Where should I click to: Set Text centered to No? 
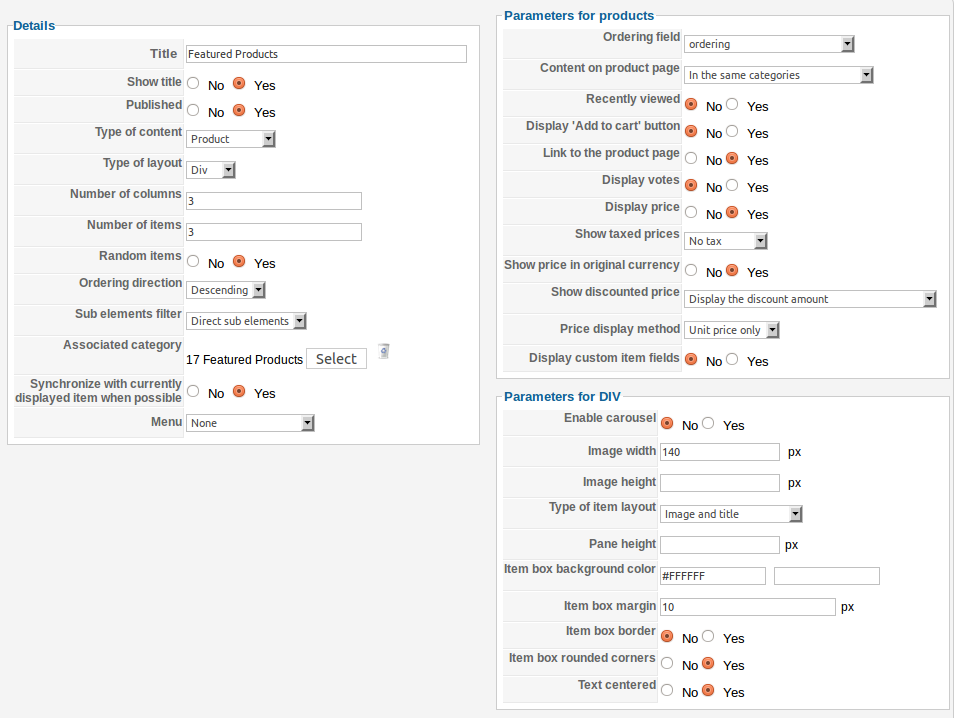pos(667,691)
